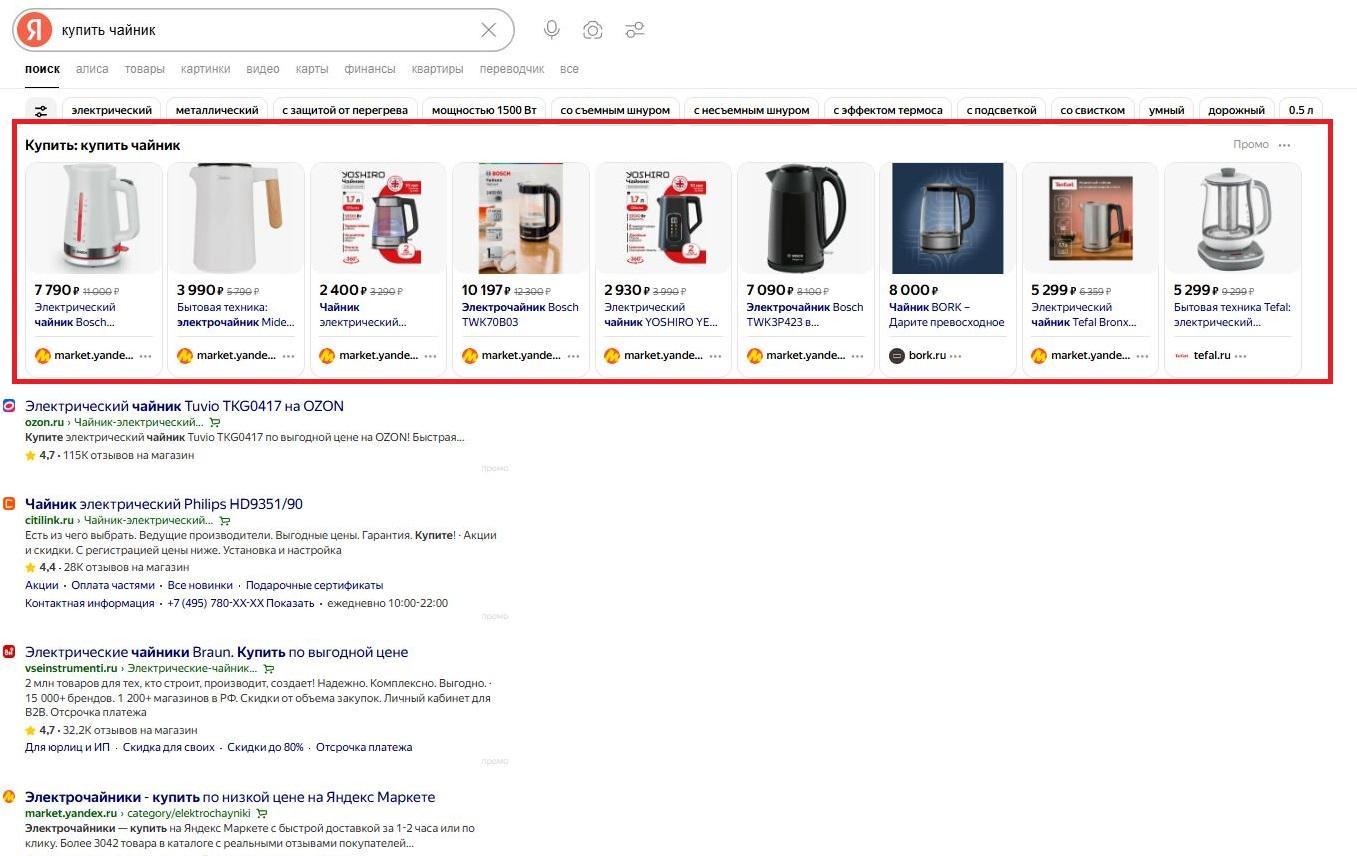This screenshot has width=1357, height=856.
Task: Clear the search query with X icon
Action: tap(488, 30)
